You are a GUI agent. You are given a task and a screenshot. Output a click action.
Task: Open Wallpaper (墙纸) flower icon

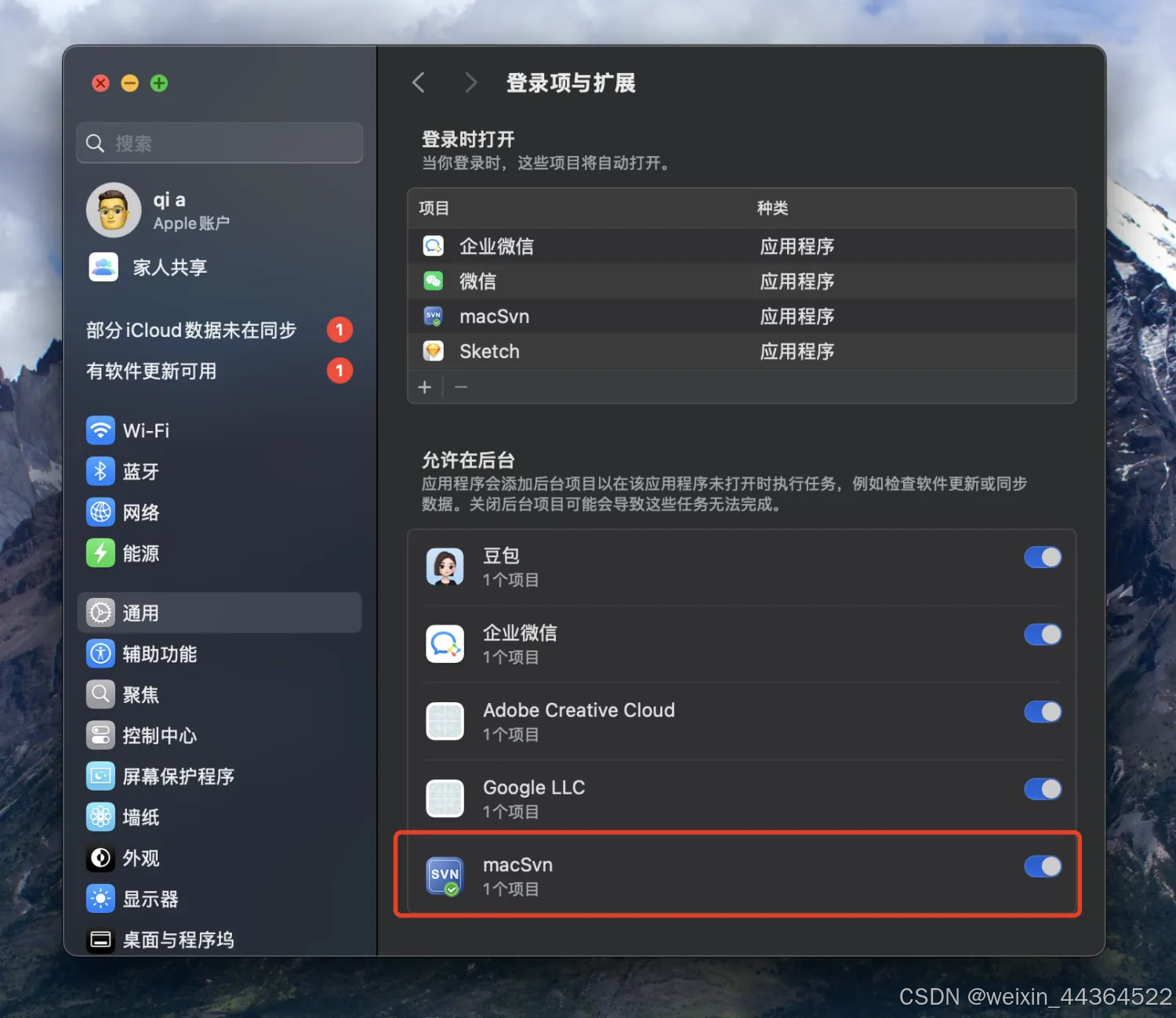[100, 817]
